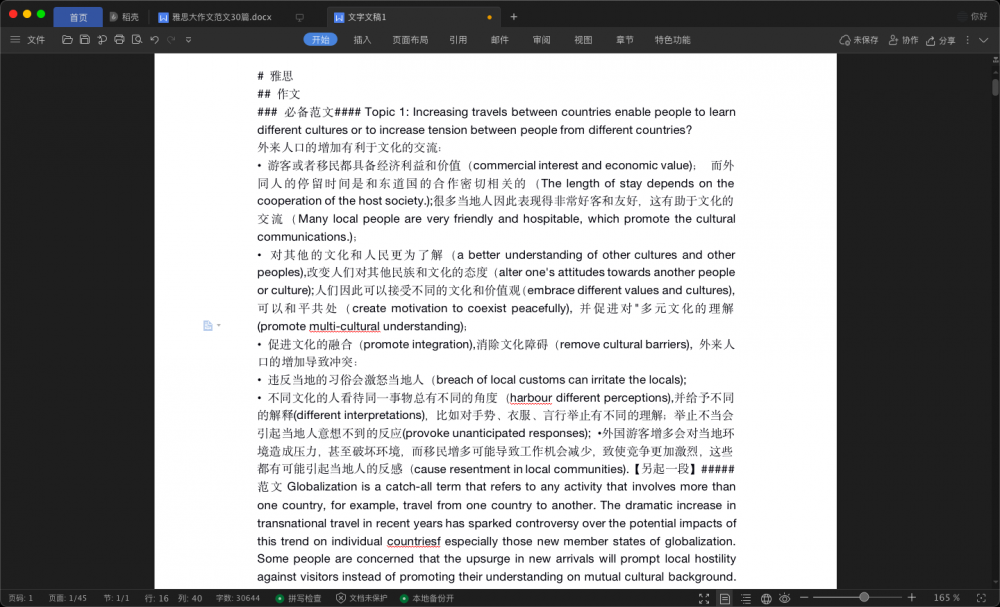Viewport: 1000px width, 607px height.
Task: Click the 行: 16 line indicator
Action: 156,598
